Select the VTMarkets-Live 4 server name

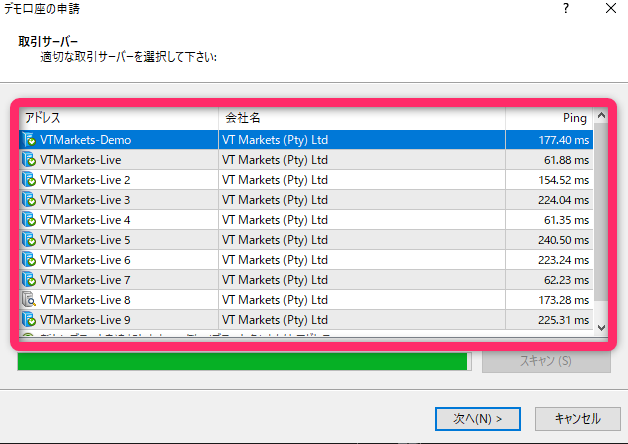pos(85,220)
